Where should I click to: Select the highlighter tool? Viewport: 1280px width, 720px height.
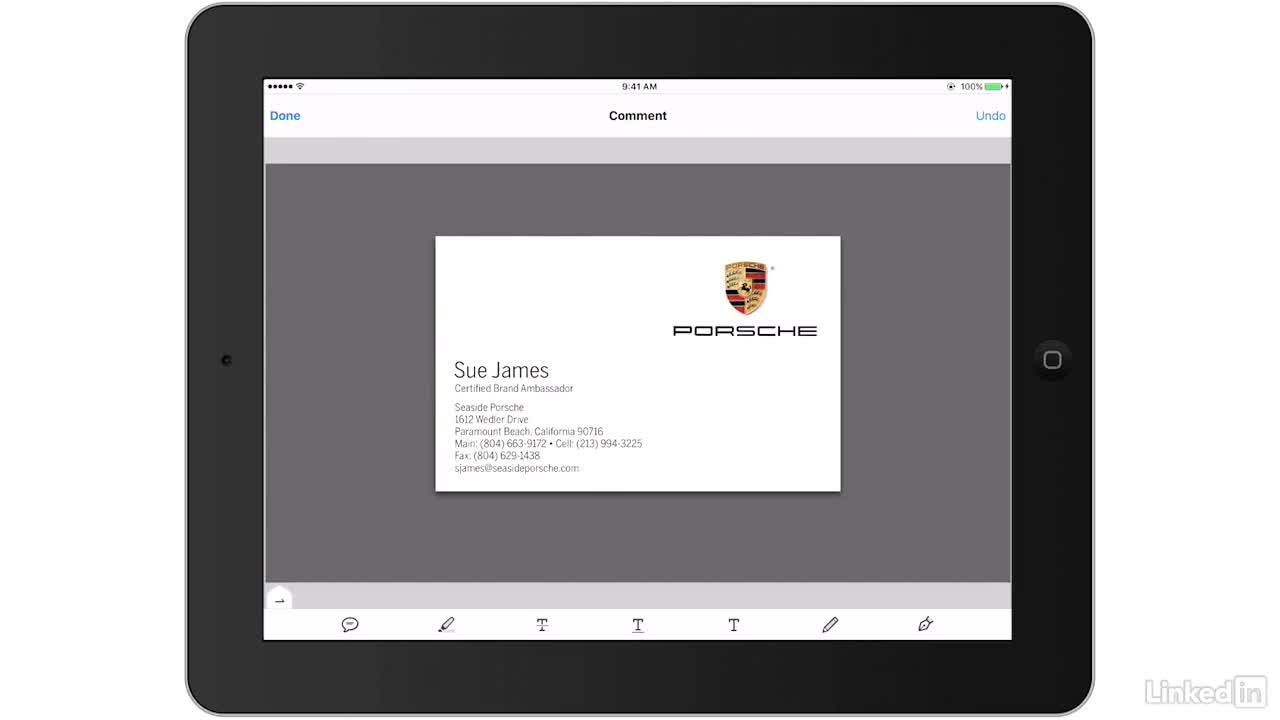[x=446, y=625]
